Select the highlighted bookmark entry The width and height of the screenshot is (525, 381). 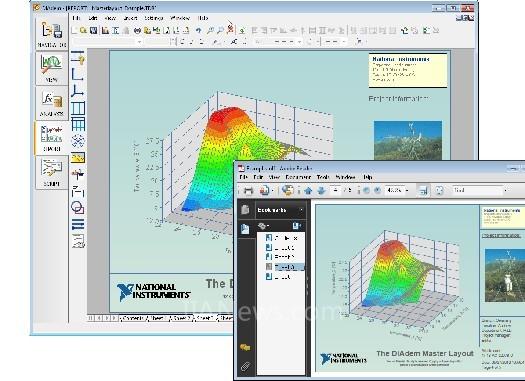click(285, 267)
